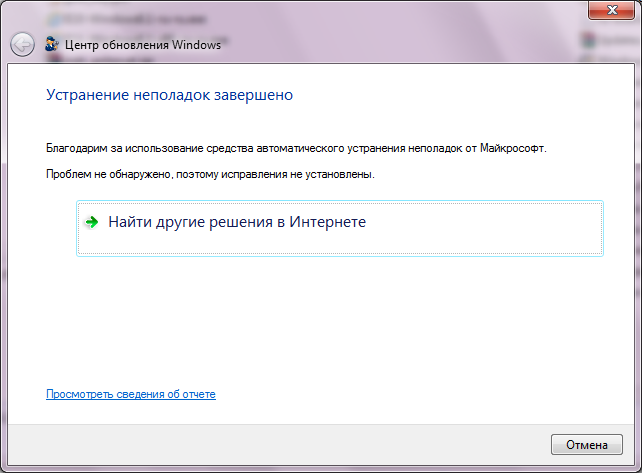Image resolution: width=642 pixels, height=473 pixels.
Task: Click the back arrow button
Action: click(22, 44)
